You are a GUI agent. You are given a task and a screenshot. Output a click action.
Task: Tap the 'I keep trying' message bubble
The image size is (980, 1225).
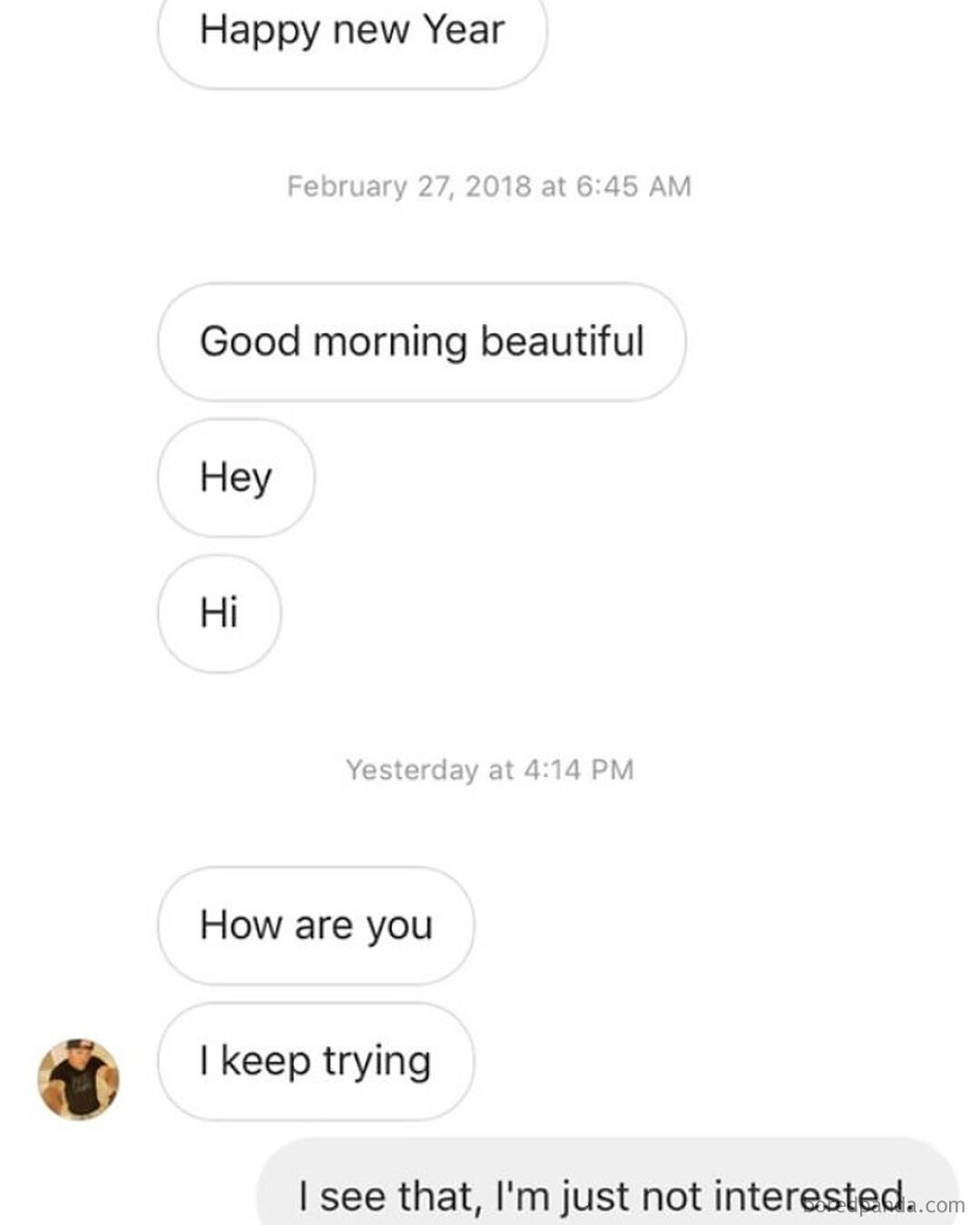click(x=316, y=1062)
